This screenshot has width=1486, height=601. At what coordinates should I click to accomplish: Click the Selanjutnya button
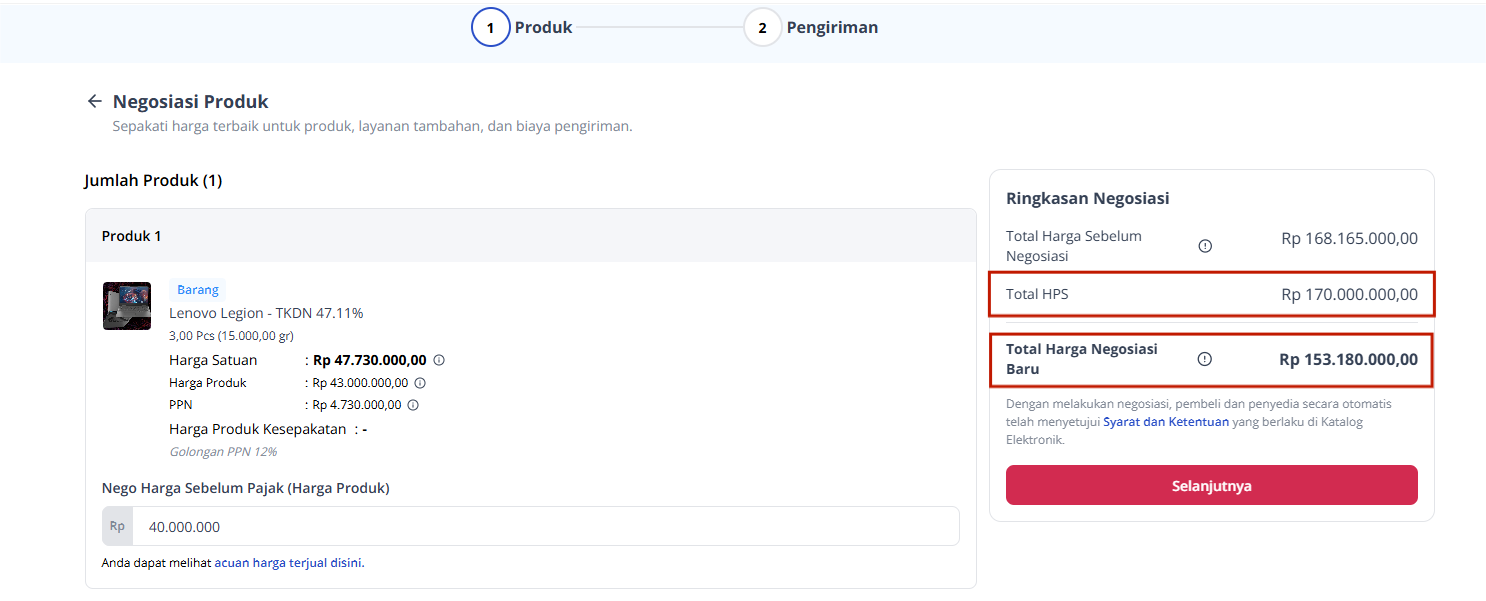[1212, 485]
